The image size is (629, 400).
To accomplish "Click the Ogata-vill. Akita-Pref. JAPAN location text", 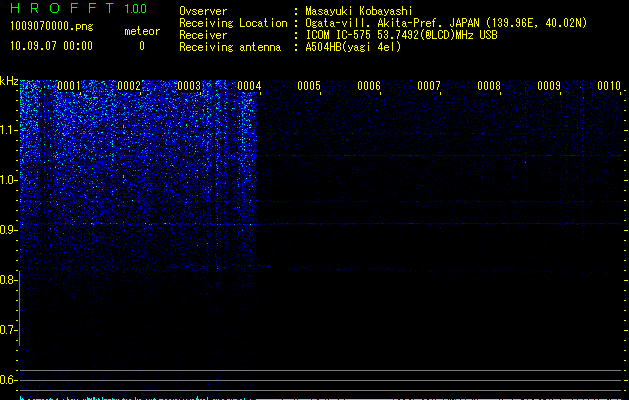I will [x=446, y=23].
